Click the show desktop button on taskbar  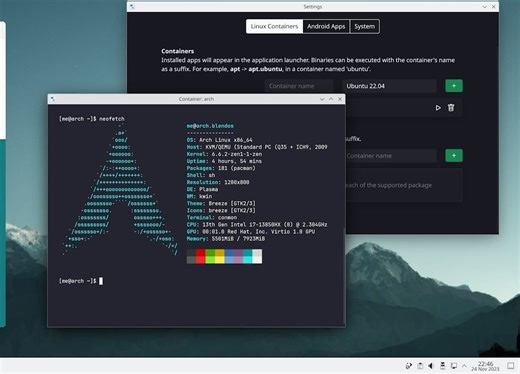[x=510, y=366]
